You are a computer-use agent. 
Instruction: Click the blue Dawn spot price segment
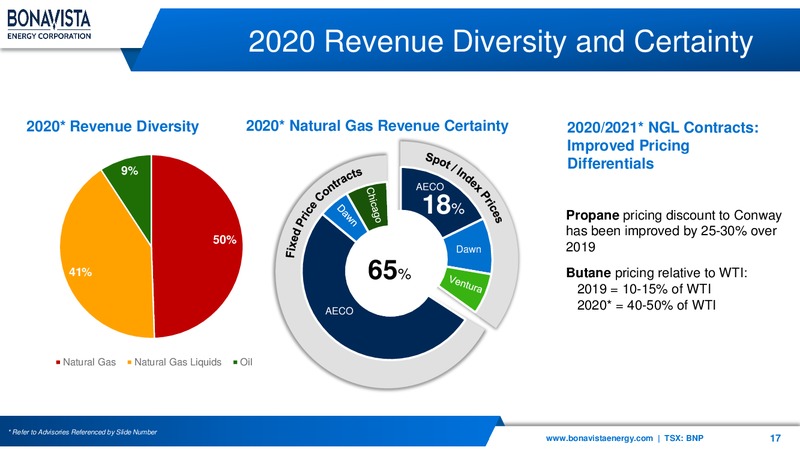click(x=468, y=249)
